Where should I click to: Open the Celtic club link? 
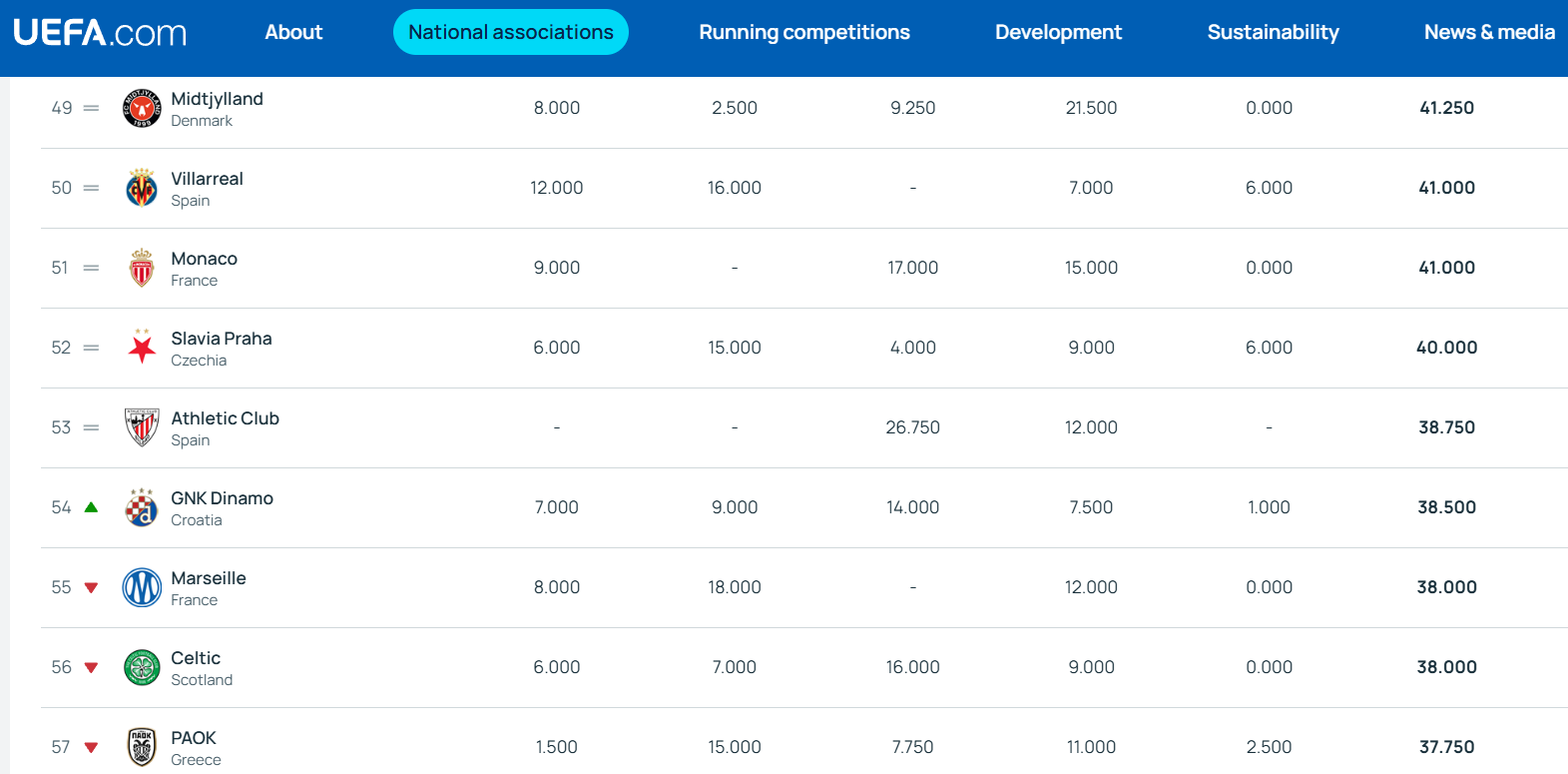coord(196,658)
